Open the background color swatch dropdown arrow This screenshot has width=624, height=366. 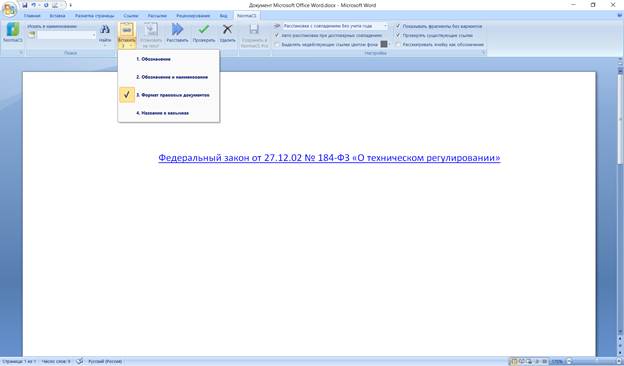pyautogui.click(x=390, y=44)
